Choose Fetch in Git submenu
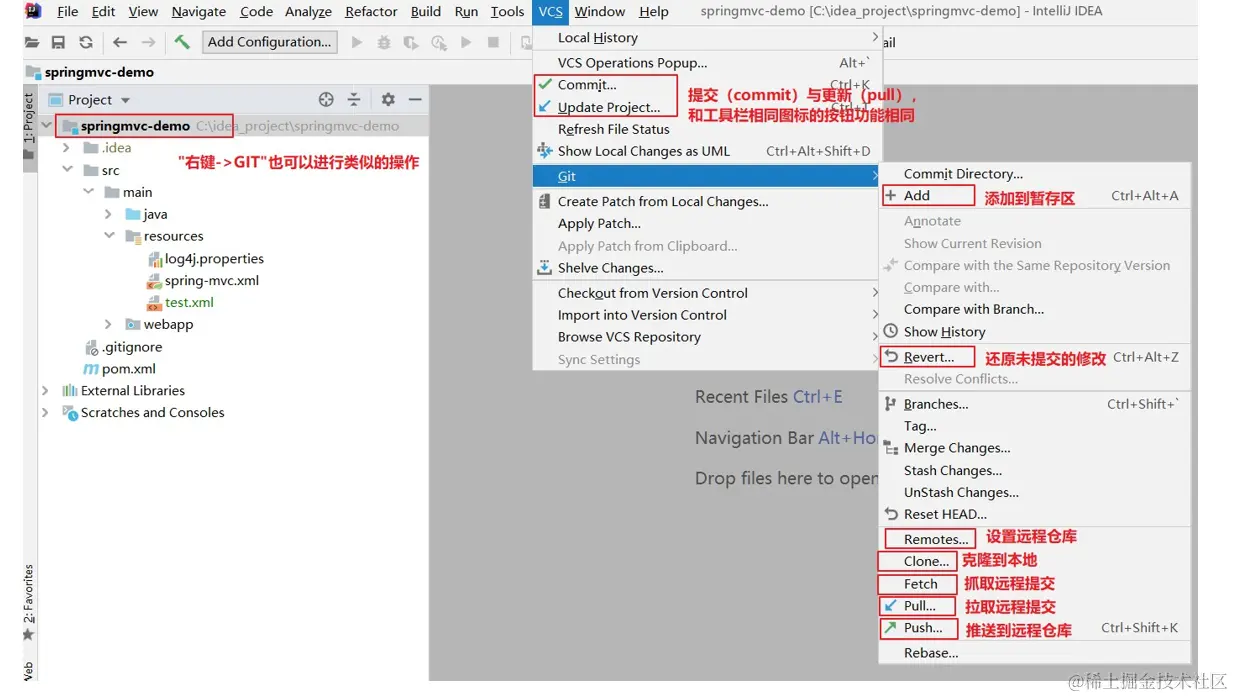Screen dimensions: 1234x698 [x=1034, y=584]
